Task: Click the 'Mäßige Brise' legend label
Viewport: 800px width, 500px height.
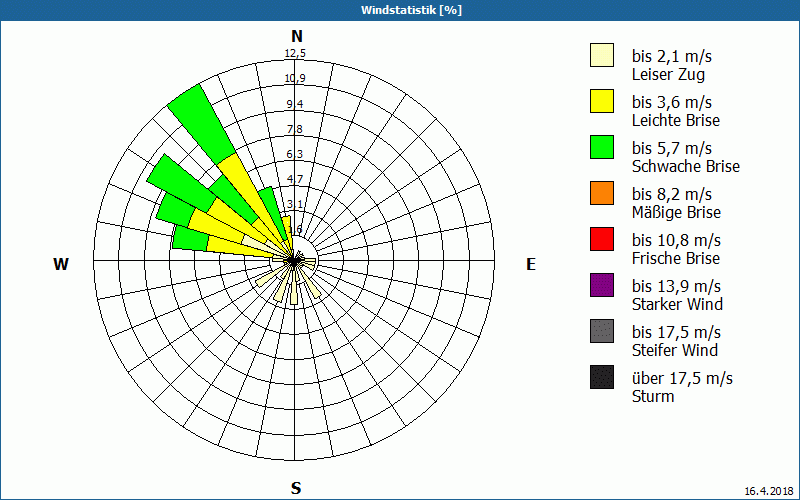Action: [677, 212]
